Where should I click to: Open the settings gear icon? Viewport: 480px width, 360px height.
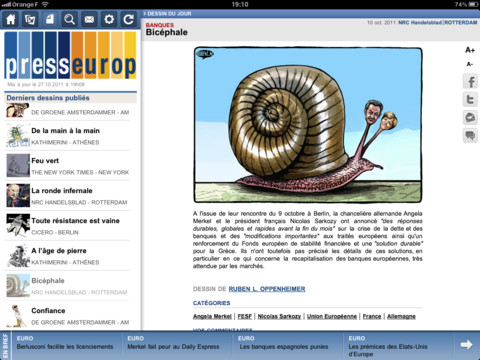[109, 20]
